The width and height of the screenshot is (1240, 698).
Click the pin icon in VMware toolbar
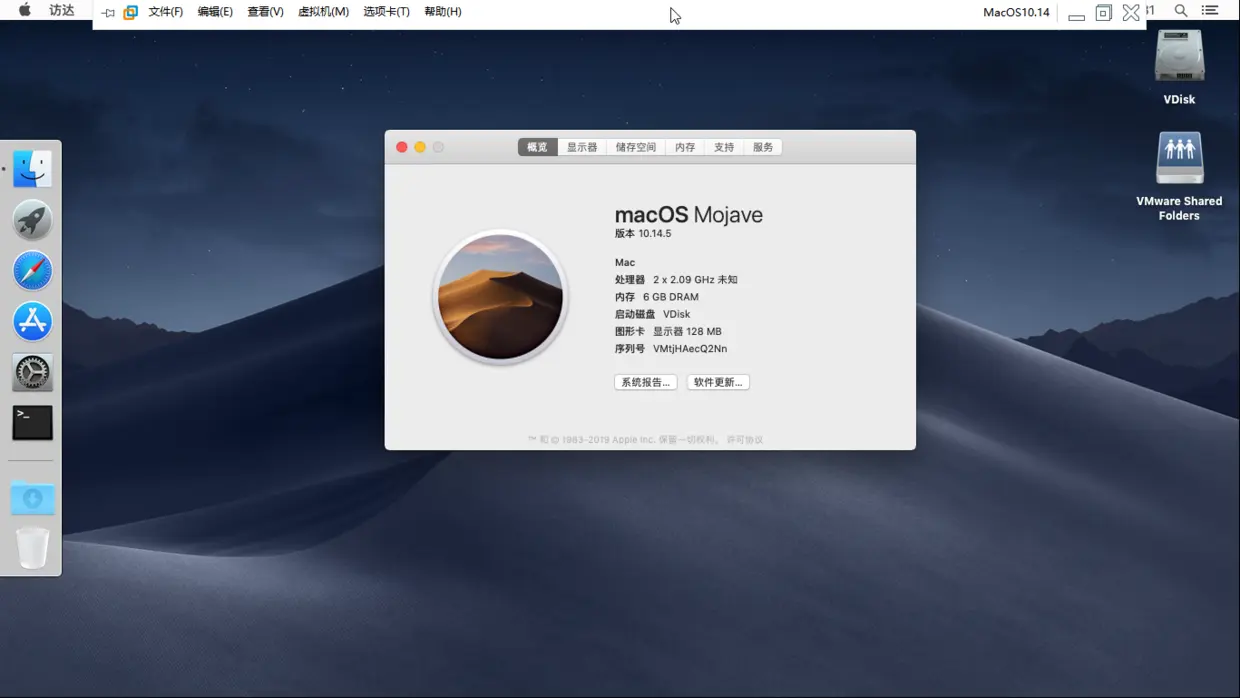tap(108, 12)
